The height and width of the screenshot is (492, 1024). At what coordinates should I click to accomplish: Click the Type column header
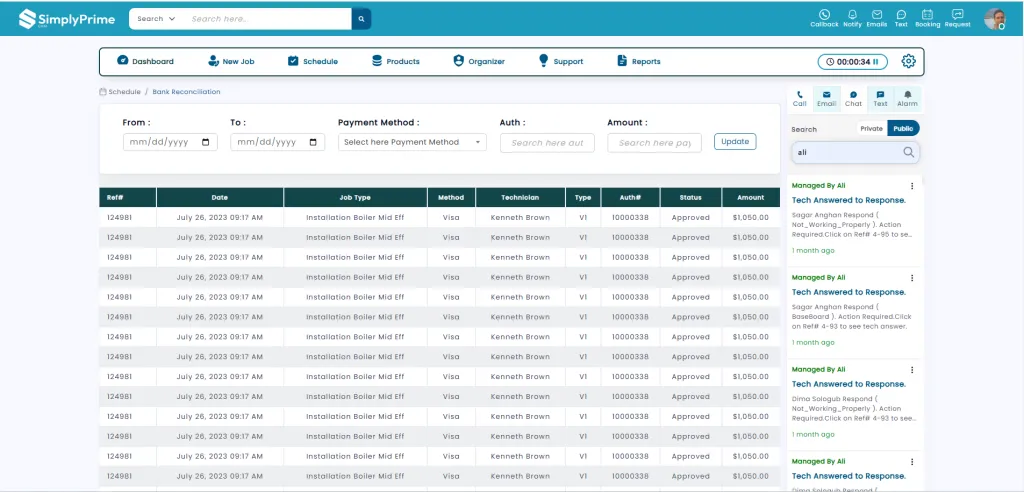pyautogui.click(x=583, y=197)
